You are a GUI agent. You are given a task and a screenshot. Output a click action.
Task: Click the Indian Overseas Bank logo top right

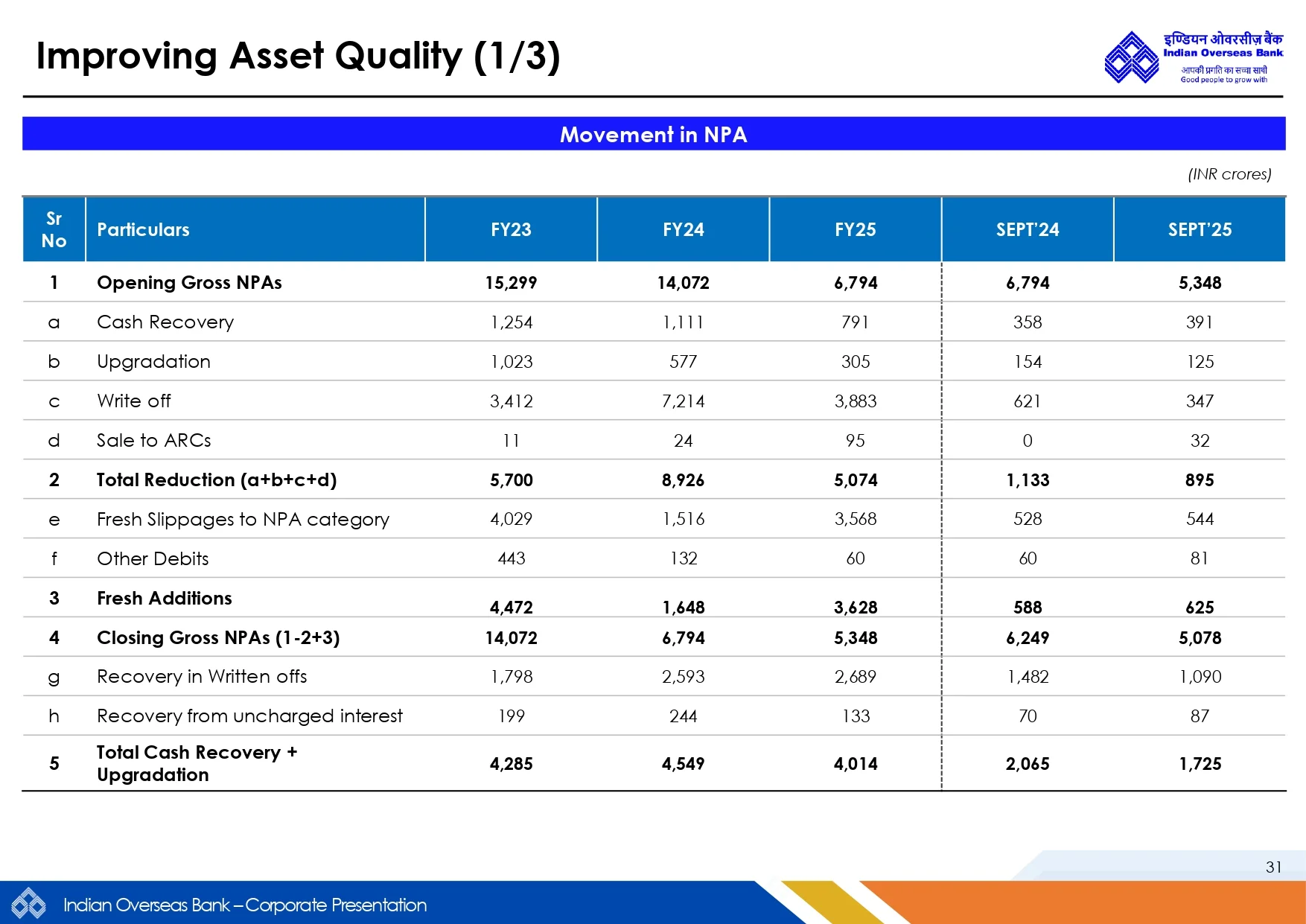(1193, 57)
